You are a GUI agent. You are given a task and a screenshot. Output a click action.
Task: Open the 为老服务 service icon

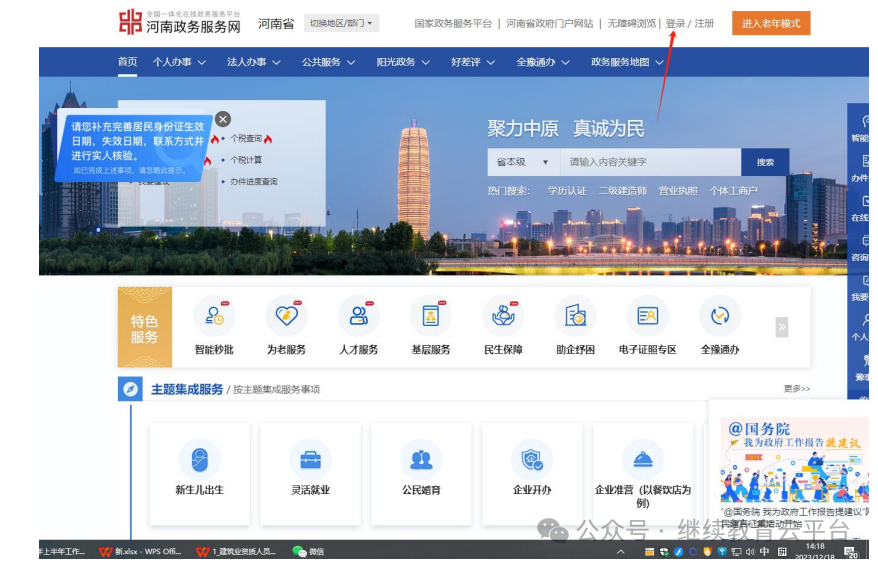(x=286, y=316)
